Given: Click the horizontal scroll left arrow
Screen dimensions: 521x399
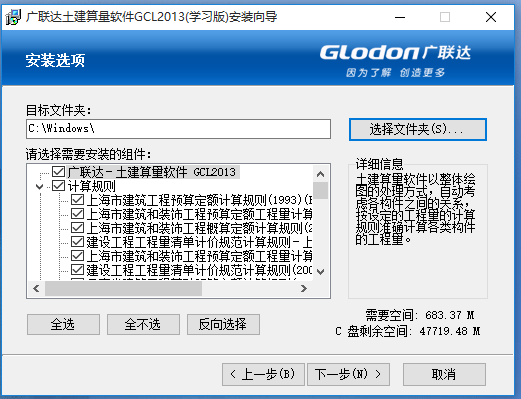Looking at the screenshot, I should (36, 288).
